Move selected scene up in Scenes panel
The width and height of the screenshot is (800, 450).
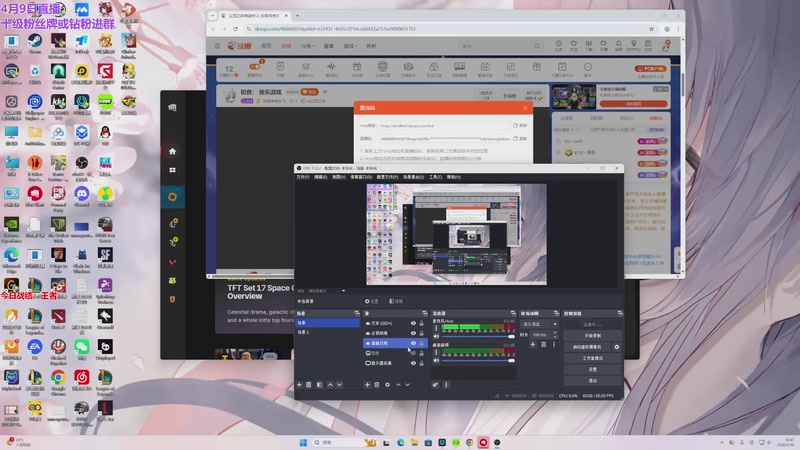(330, 385)
